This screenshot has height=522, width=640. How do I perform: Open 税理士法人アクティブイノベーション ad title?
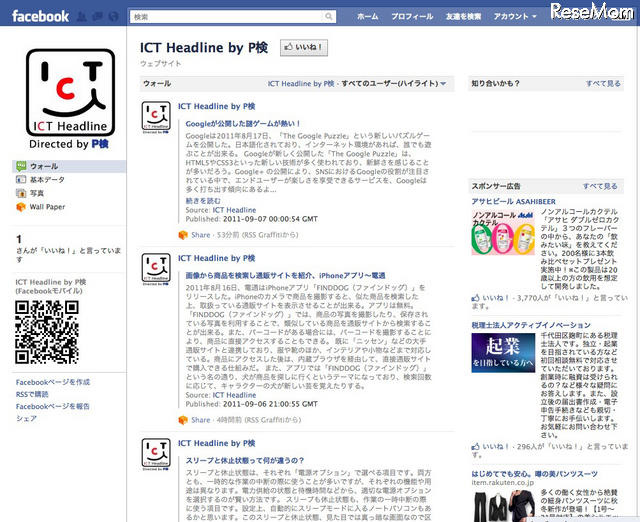click(x=531, y=325)
